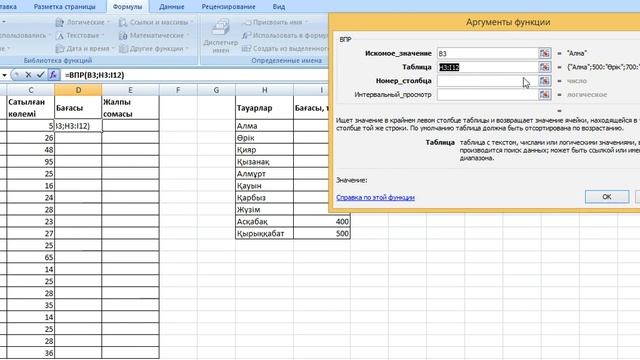Click the cell with value 95

click(x=31, y=162)
